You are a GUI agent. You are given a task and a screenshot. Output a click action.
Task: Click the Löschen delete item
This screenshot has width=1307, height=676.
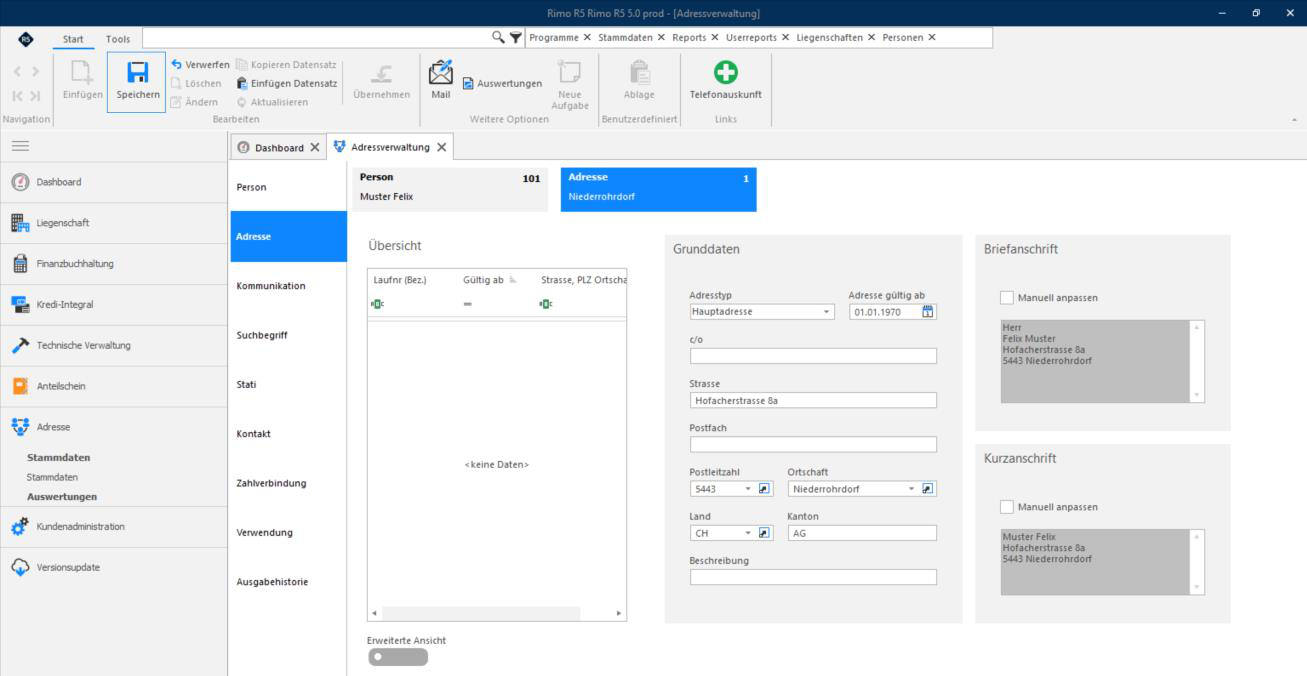click(194, 83)
